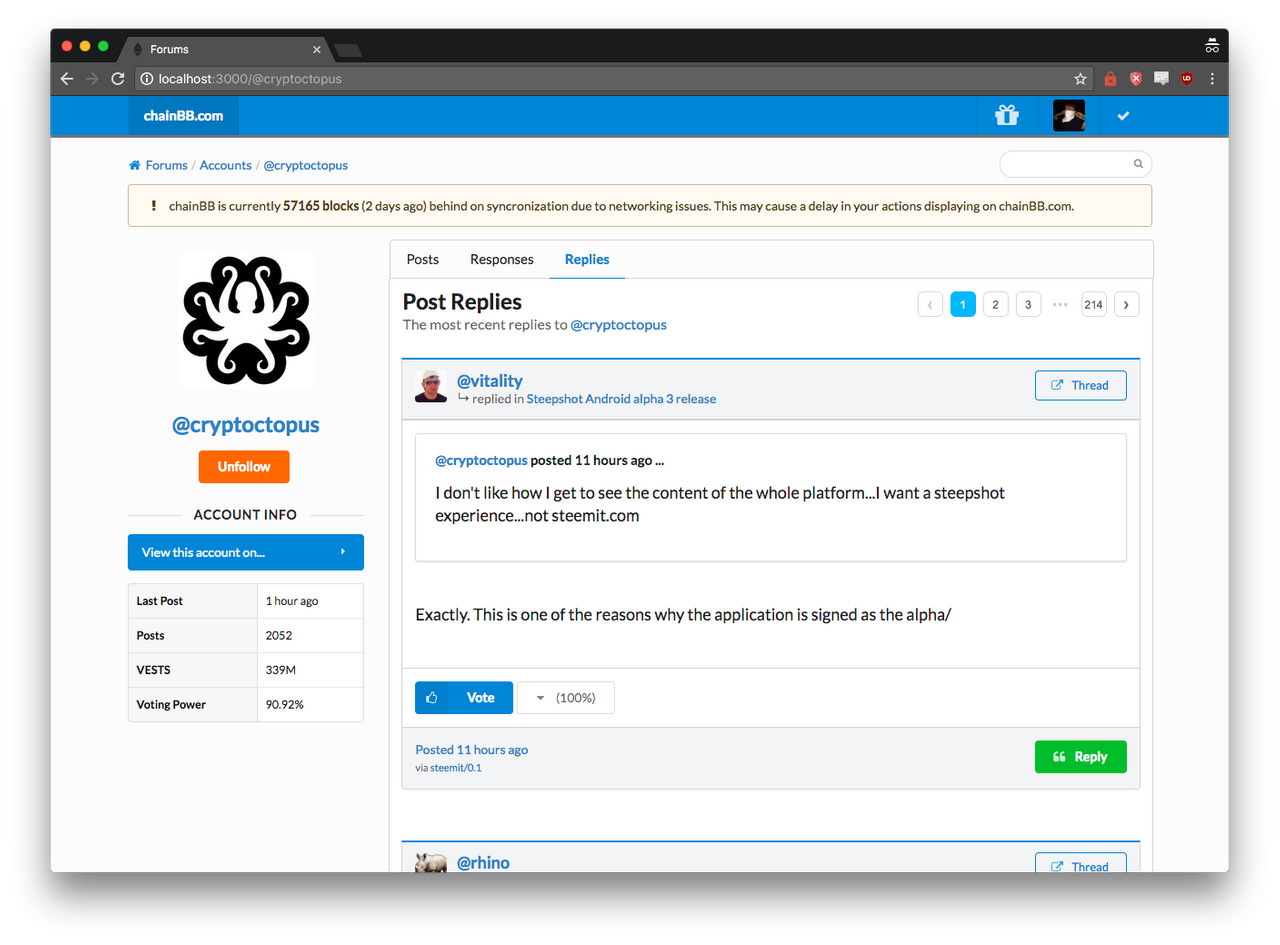The height and width of the screenshot is (945, 1280).
Task: Open the vote weight (100%) dropdown
Action: [566, 698]
